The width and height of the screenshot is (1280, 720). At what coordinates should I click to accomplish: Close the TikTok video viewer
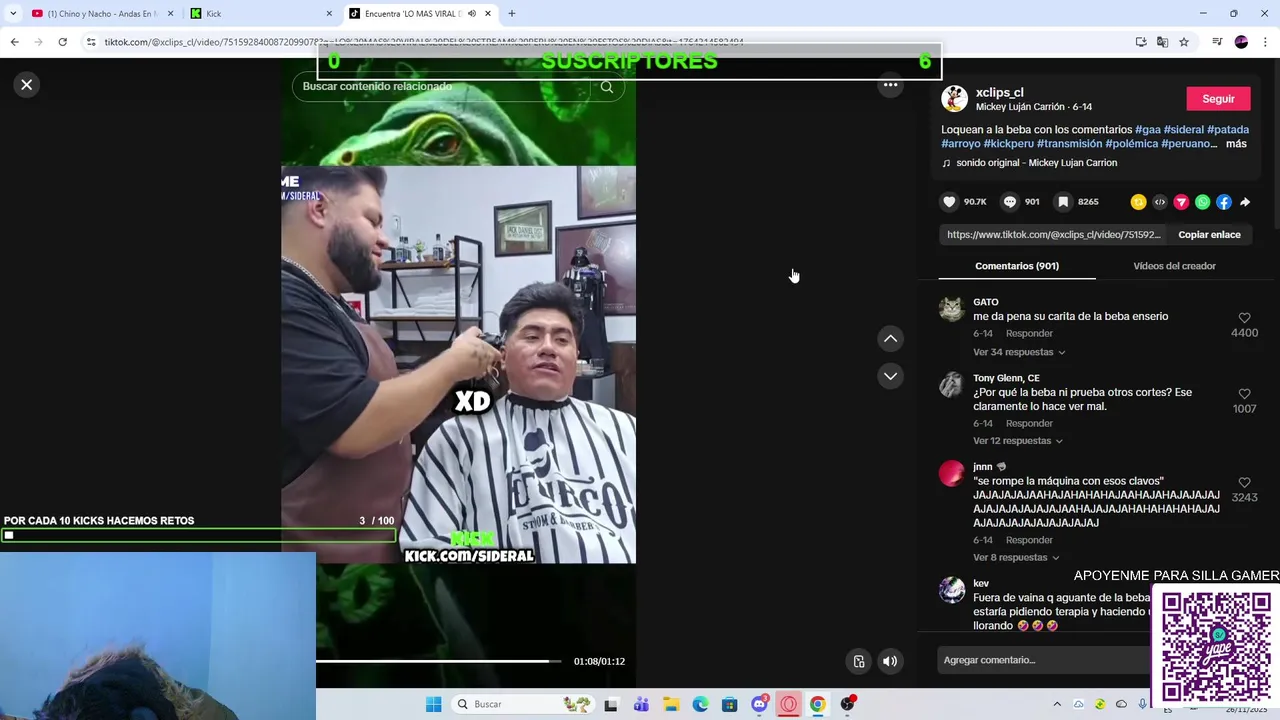[27, 85]
